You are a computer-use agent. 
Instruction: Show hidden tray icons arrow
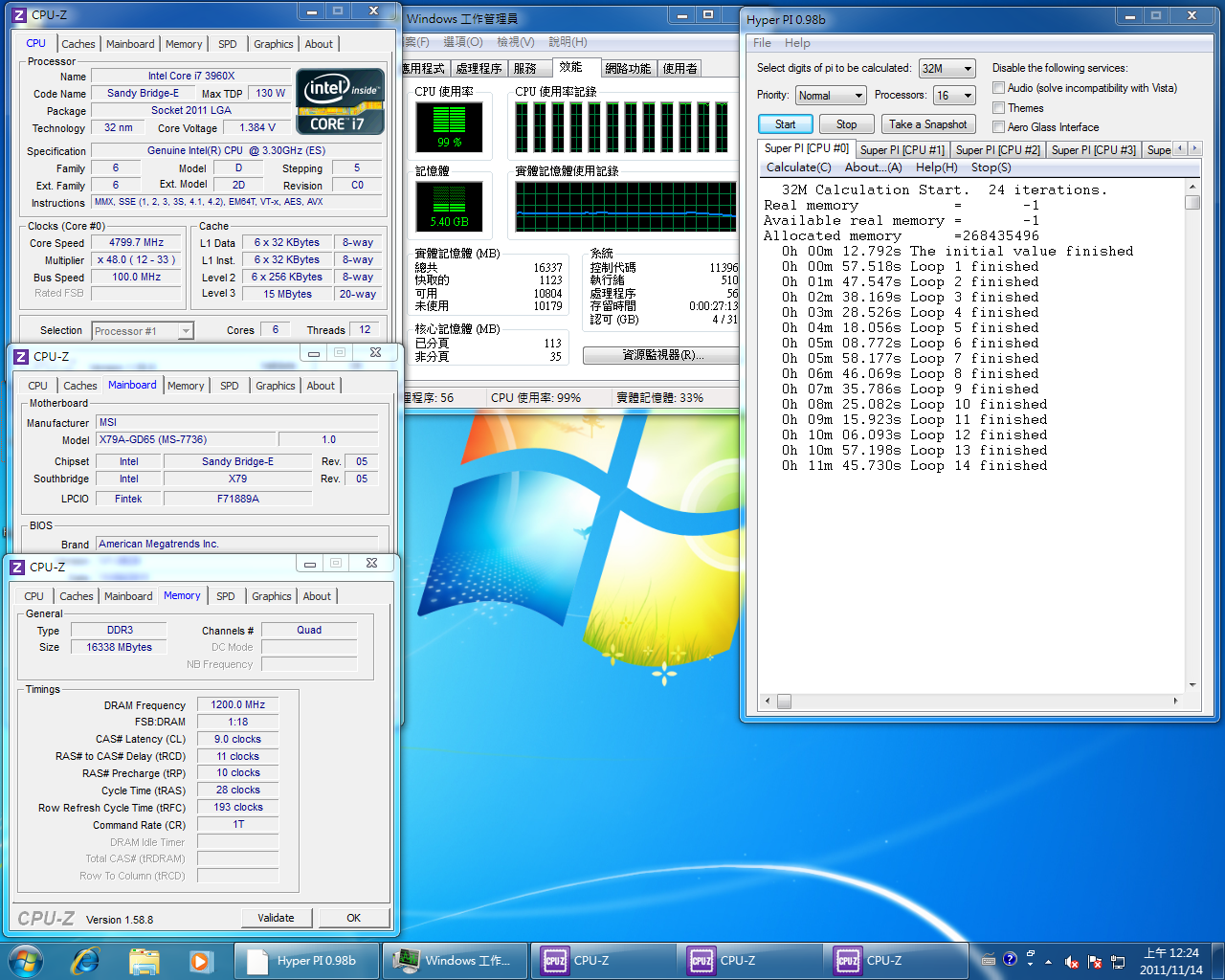[x=1048, y=962]
